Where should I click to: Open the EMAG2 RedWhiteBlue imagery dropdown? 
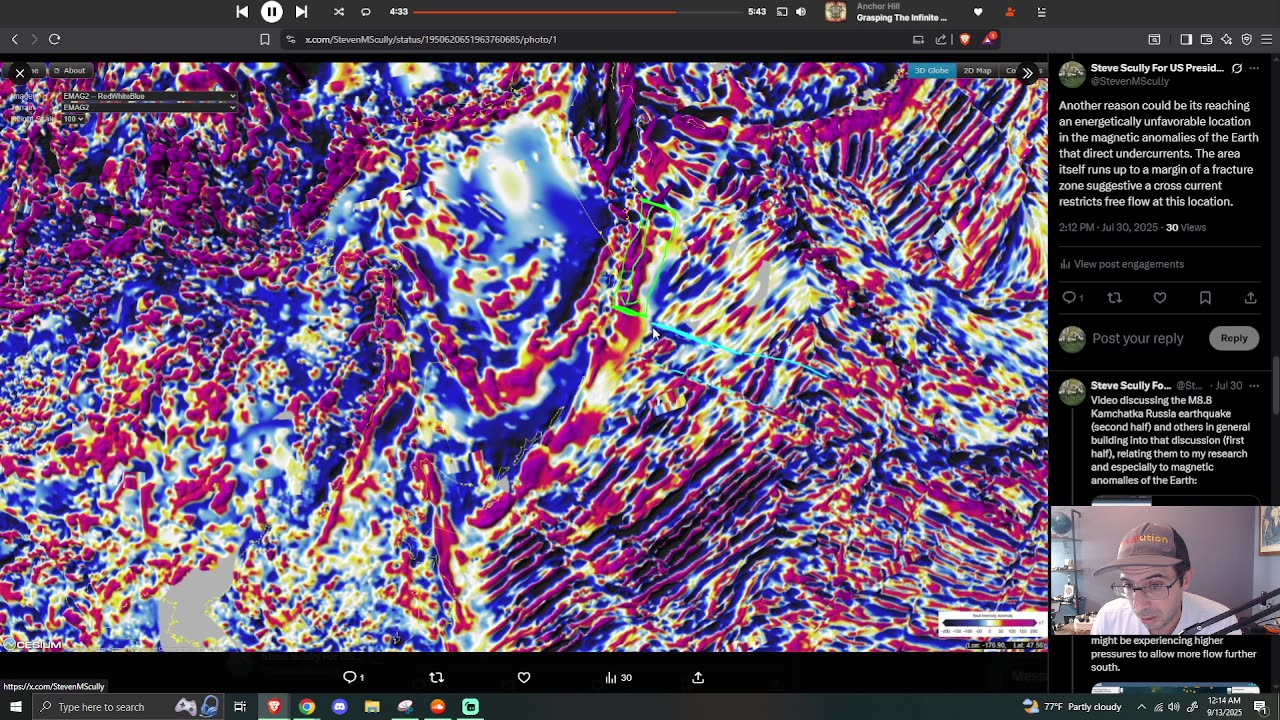coord(149,96)
